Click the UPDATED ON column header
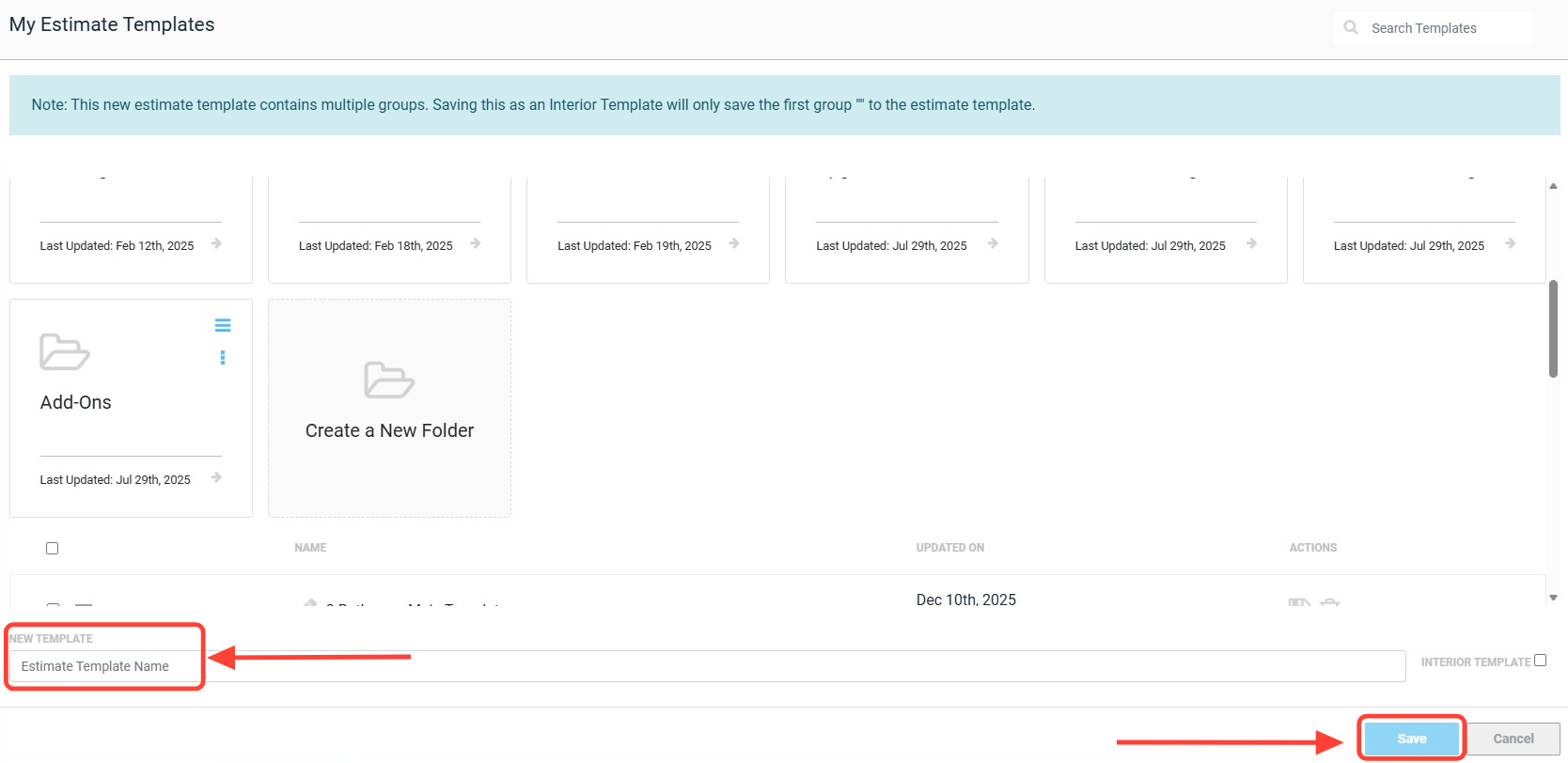The image size is (1568, 763). (950, 548)
